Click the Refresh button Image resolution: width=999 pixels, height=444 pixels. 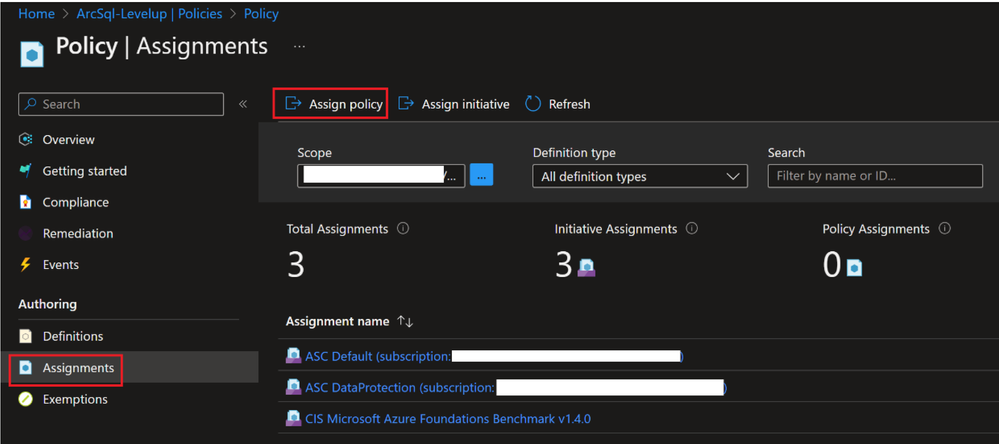click(x=557, y=104)
